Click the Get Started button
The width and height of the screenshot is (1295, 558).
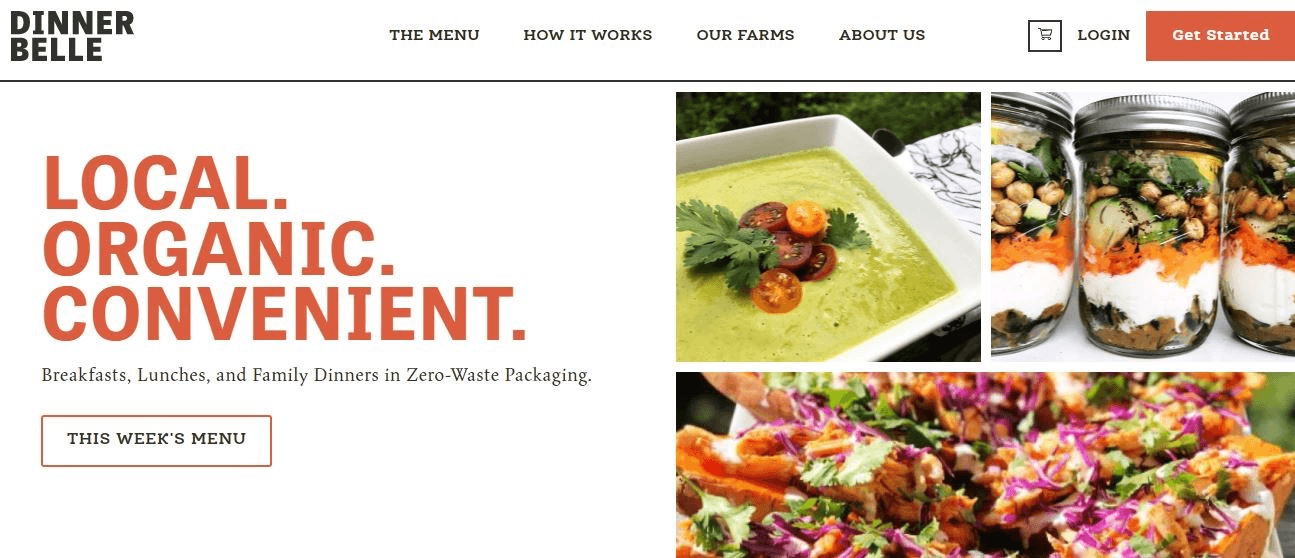click(x=1220, y=36)
